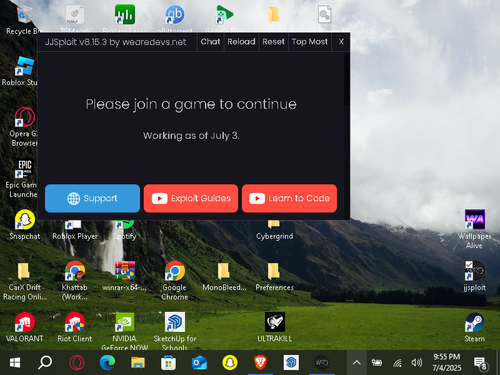Image resolution: width=500 pixels, height=375 pixels.
Task: Open taskbar search magnifier
Action: (x=45, y=363)
